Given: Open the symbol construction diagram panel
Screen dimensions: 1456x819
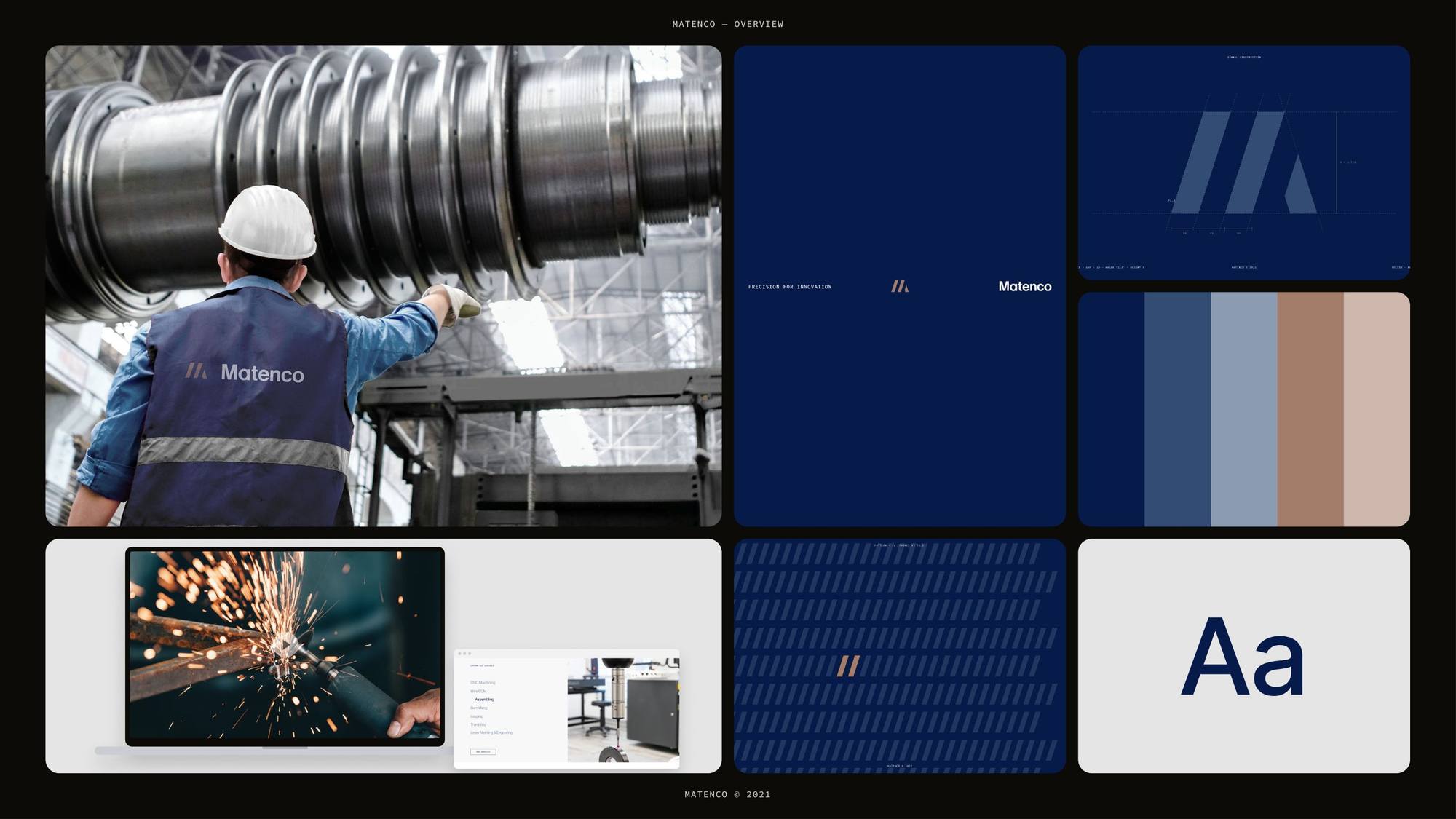Looking at the screenshot, I should 1244,162.
